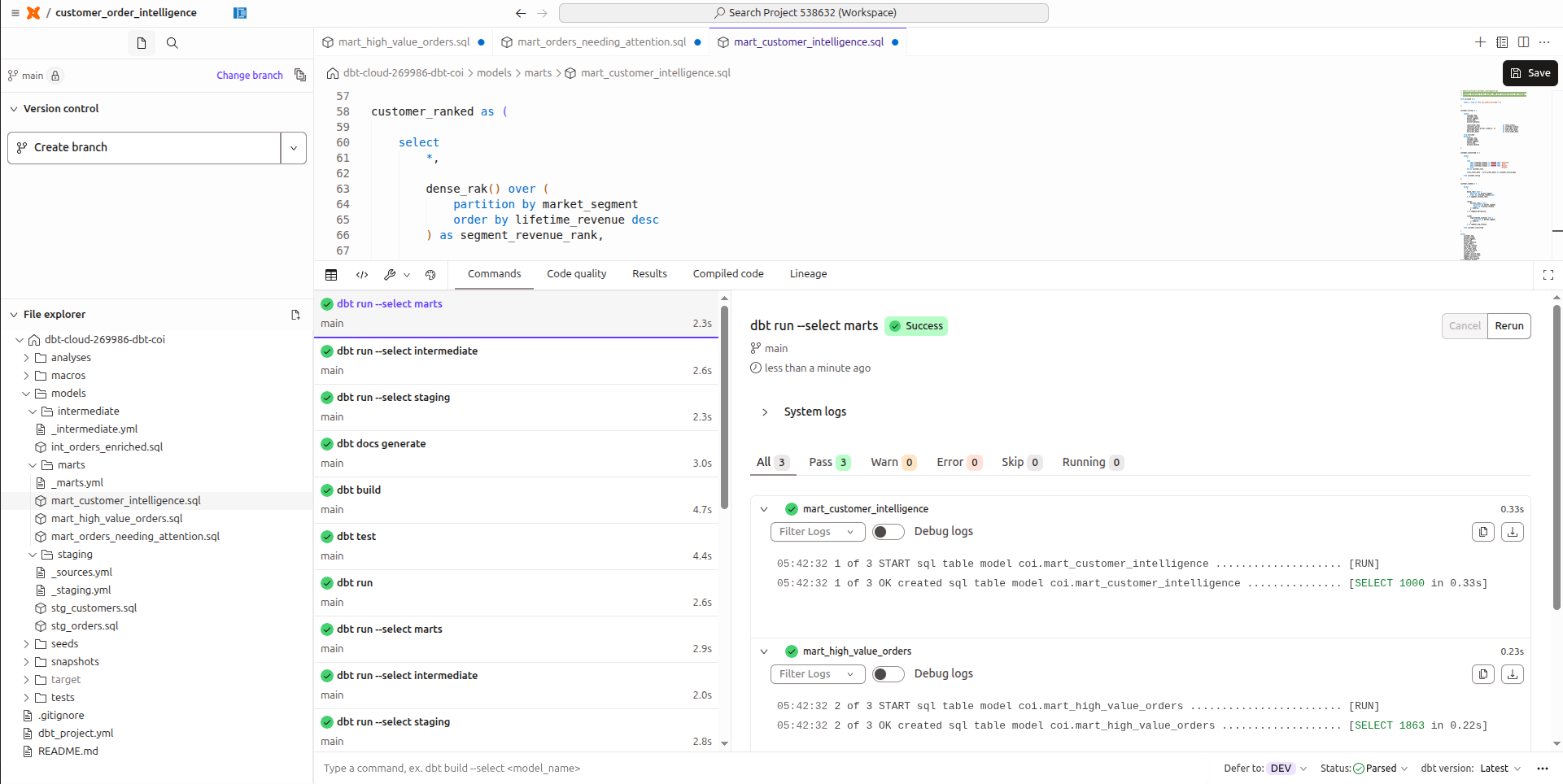Filter run results by Error
This screenshot has width=1563, height=784.
958,462
